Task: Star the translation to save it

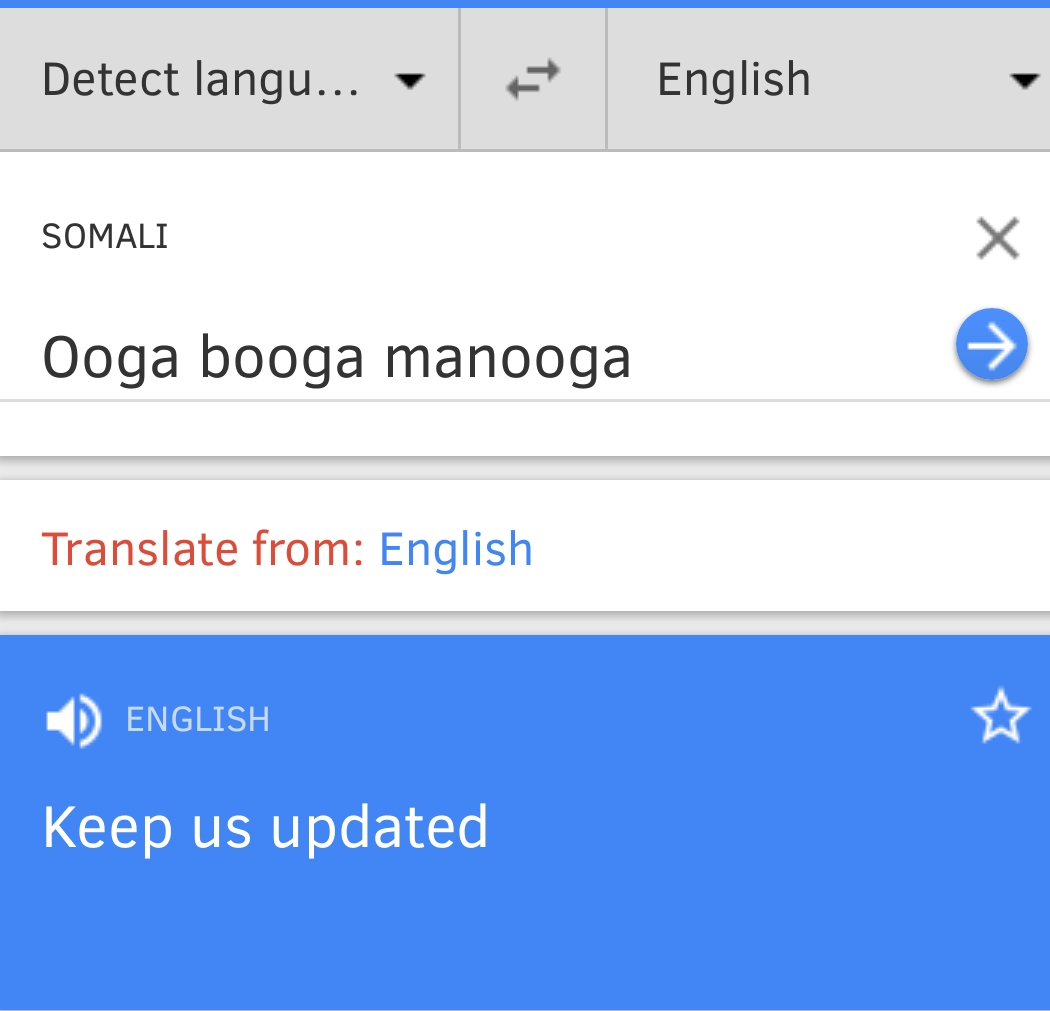Action: 1000,719
